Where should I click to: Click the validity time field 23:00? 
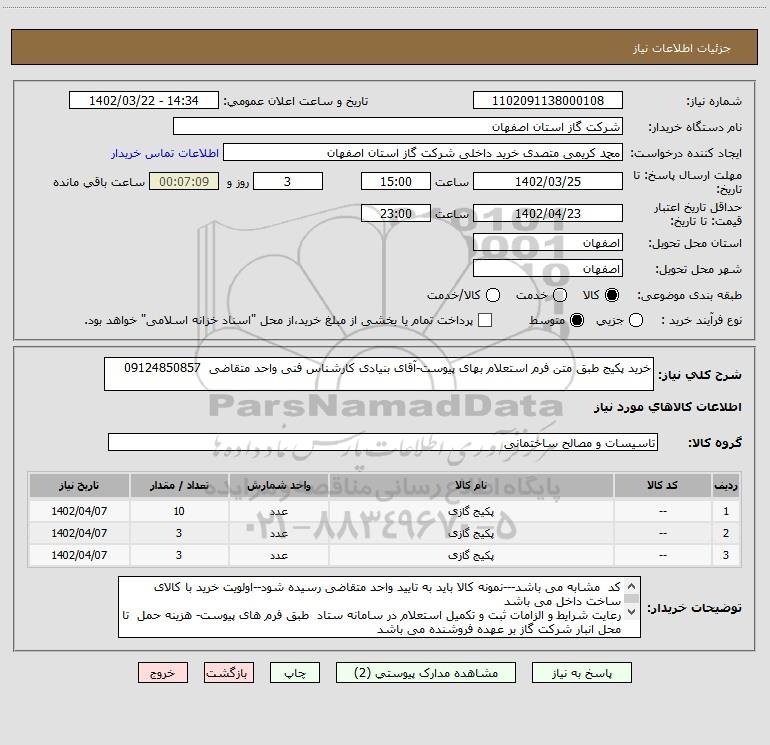(x=396, y=213)
